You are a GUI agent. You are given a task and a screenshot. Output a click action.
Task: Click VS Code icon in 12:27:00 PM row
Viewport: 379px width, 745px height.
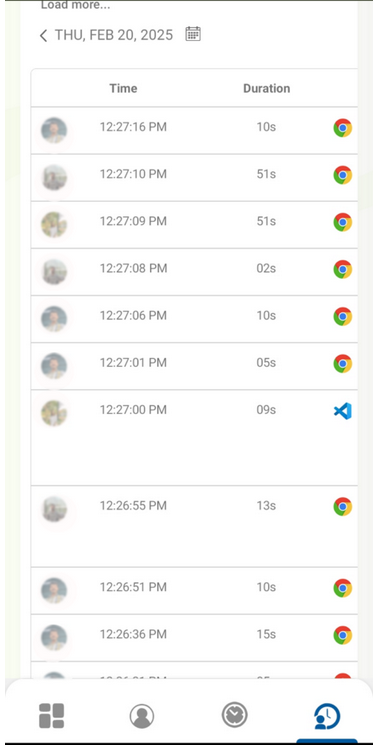(342, 411)
